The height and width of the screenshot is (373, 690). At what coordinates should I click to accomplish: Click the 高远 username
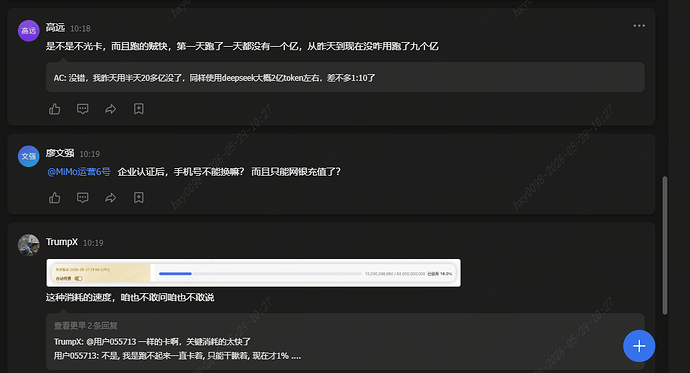click(x=55, y=28)
